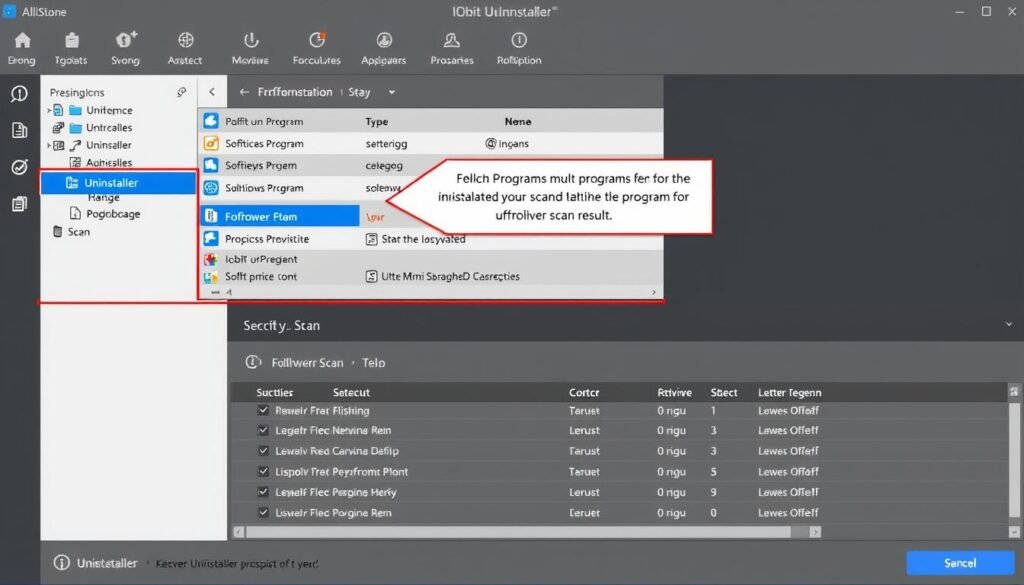Click the info icon beside Folliwerr Scan
Image resolution: width=1024 pixels, height=585 pixels.
tap(253, 362)
